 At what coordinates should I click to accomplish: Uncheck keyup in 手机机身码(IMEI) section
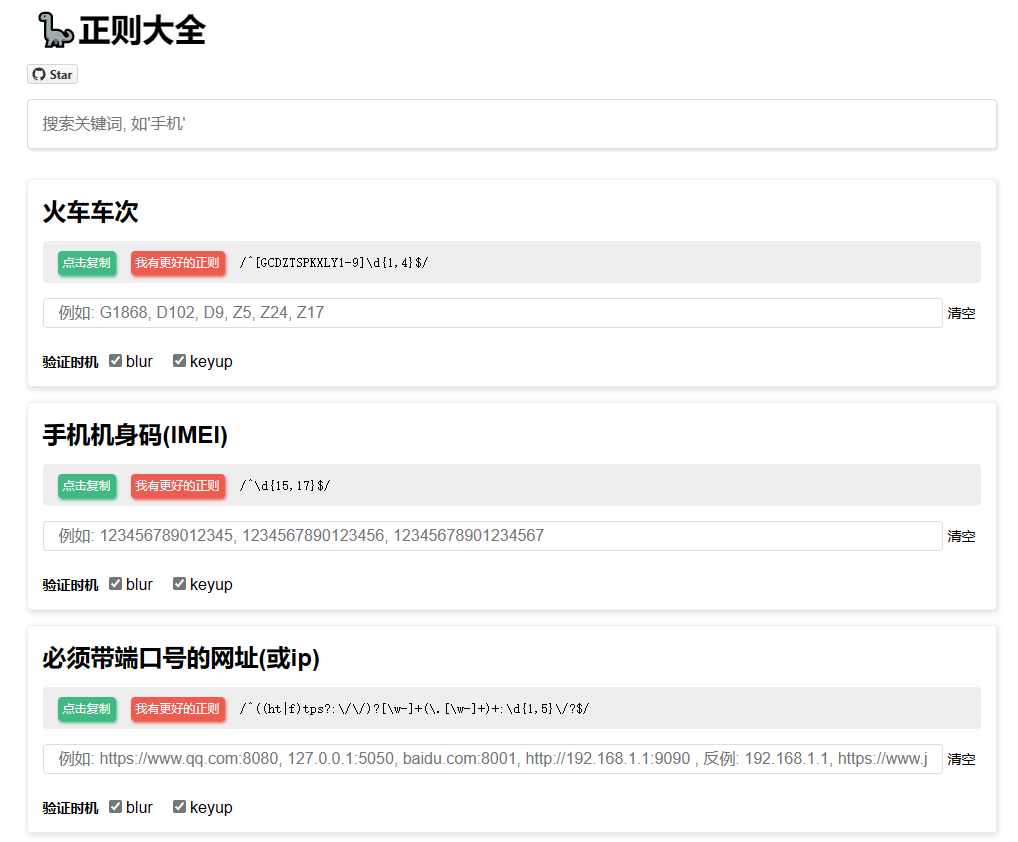click(180, 584)
